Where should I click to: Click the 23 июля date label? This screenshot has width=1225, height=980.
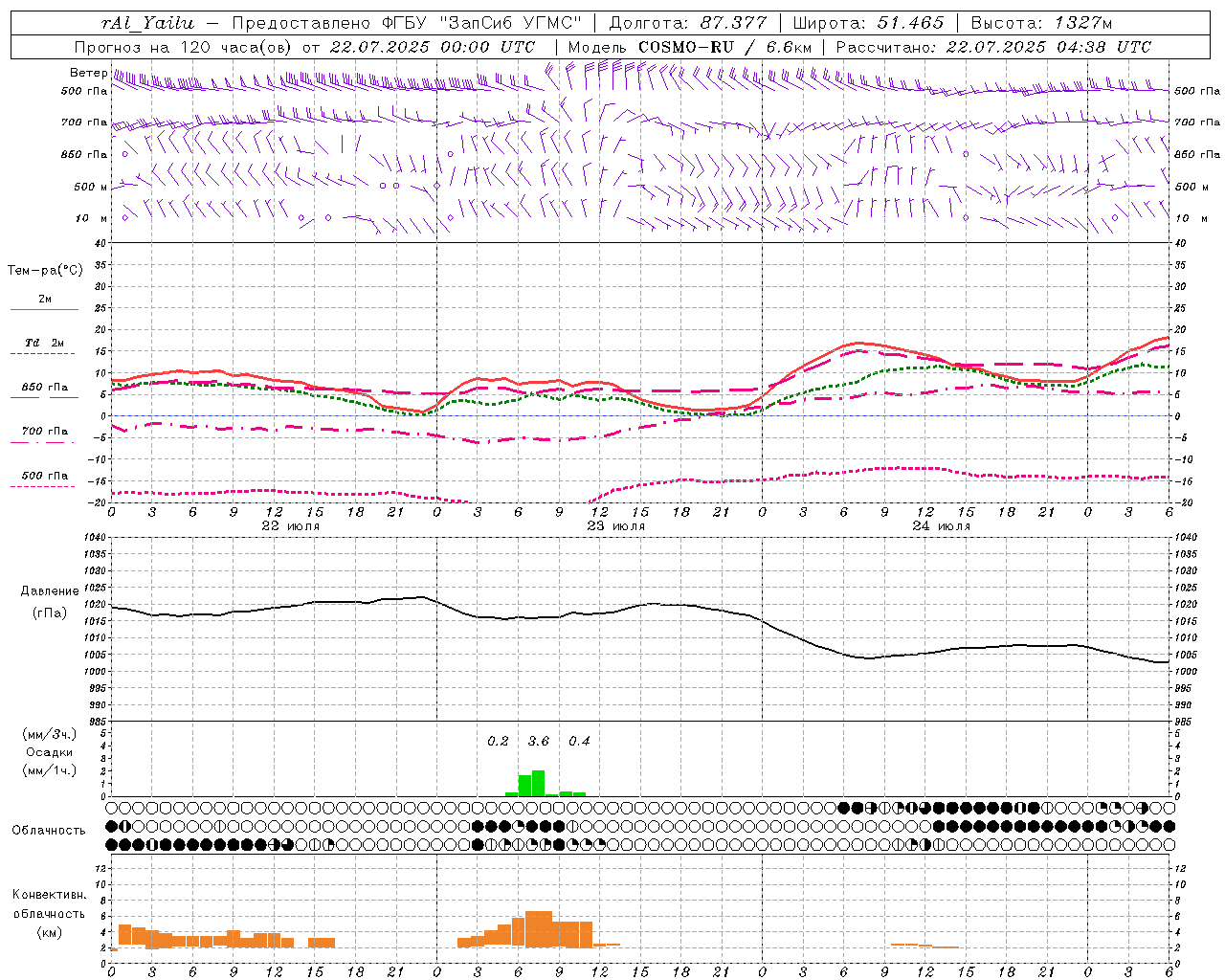(x=616, y=526)
